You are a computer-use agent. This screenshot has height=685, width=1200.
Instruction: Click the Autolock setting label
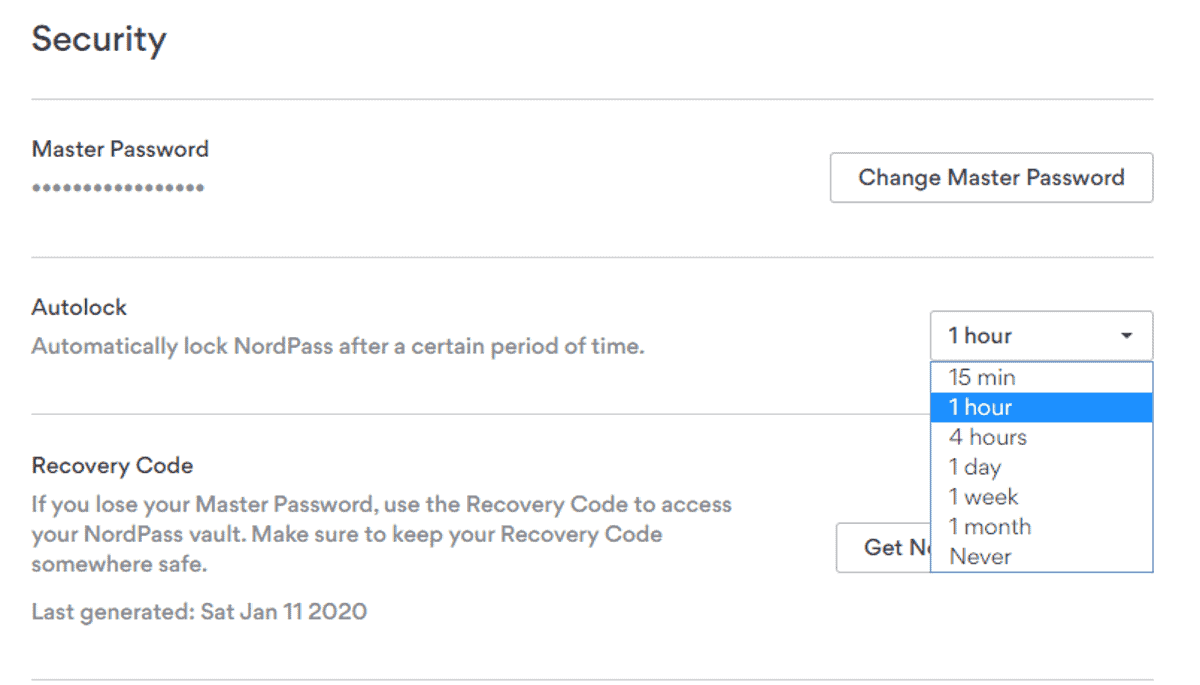pos(80,307)
